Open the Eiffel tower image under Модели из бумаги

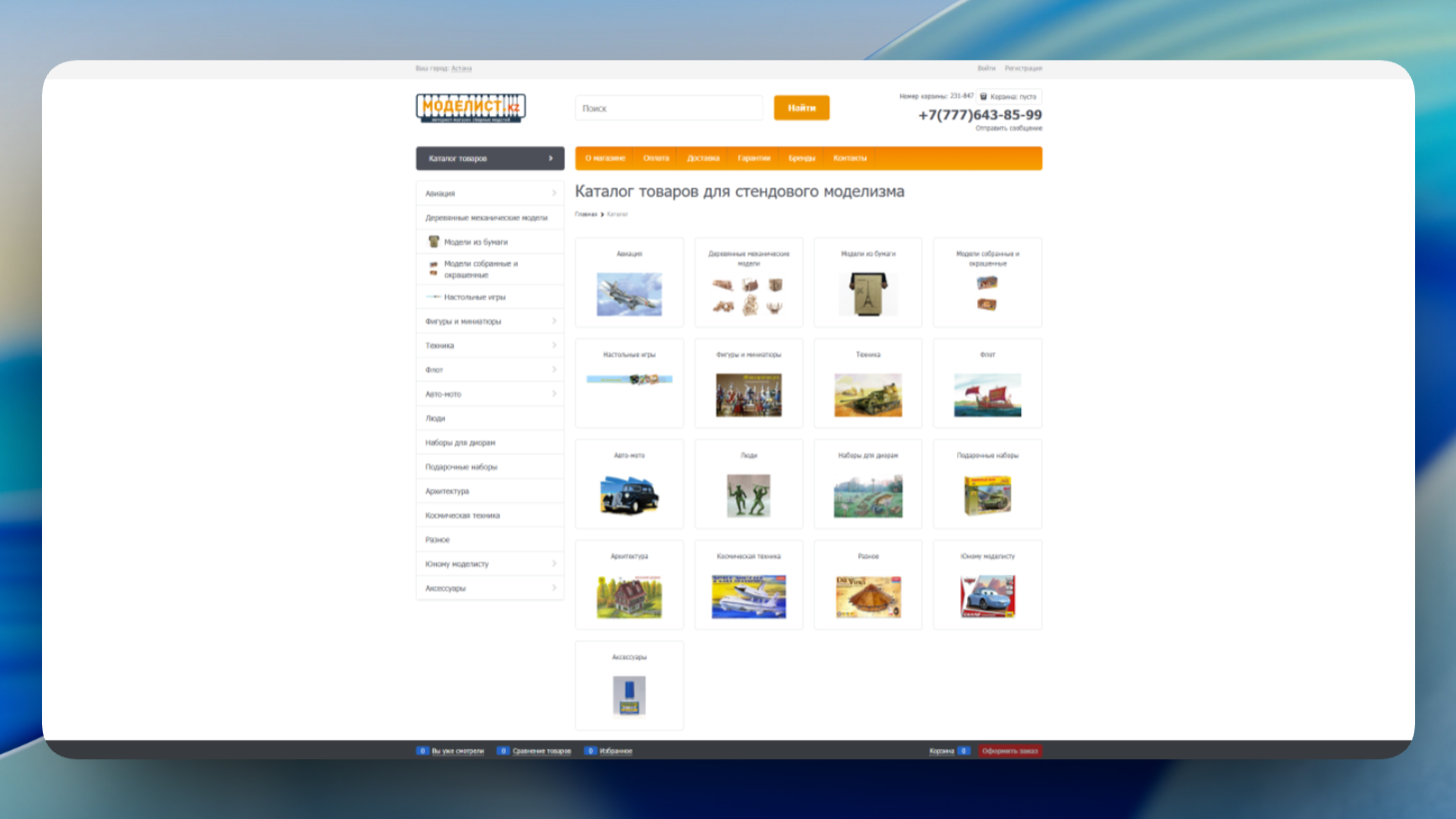(867, 295)
